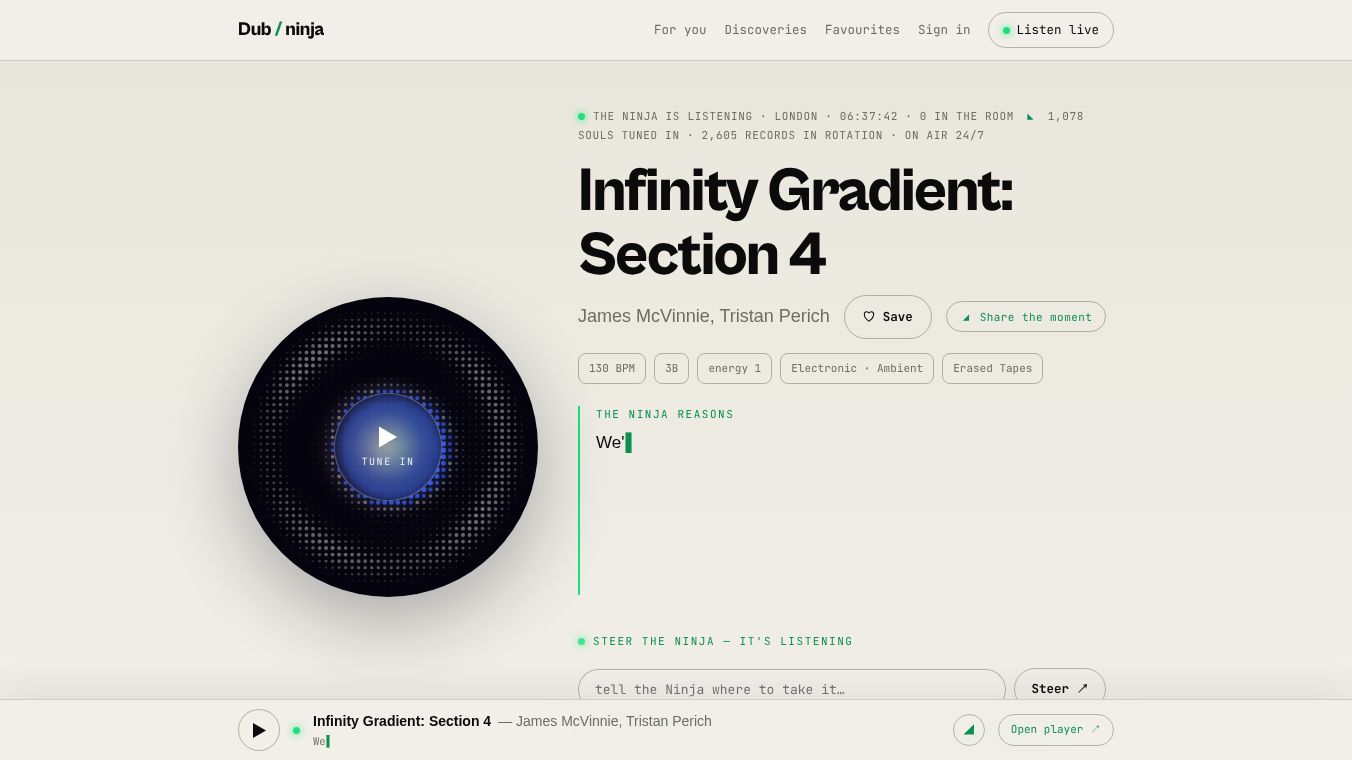Focus the 'tell the Ninja' text field

pyautogui.click(x=792, y=688)
